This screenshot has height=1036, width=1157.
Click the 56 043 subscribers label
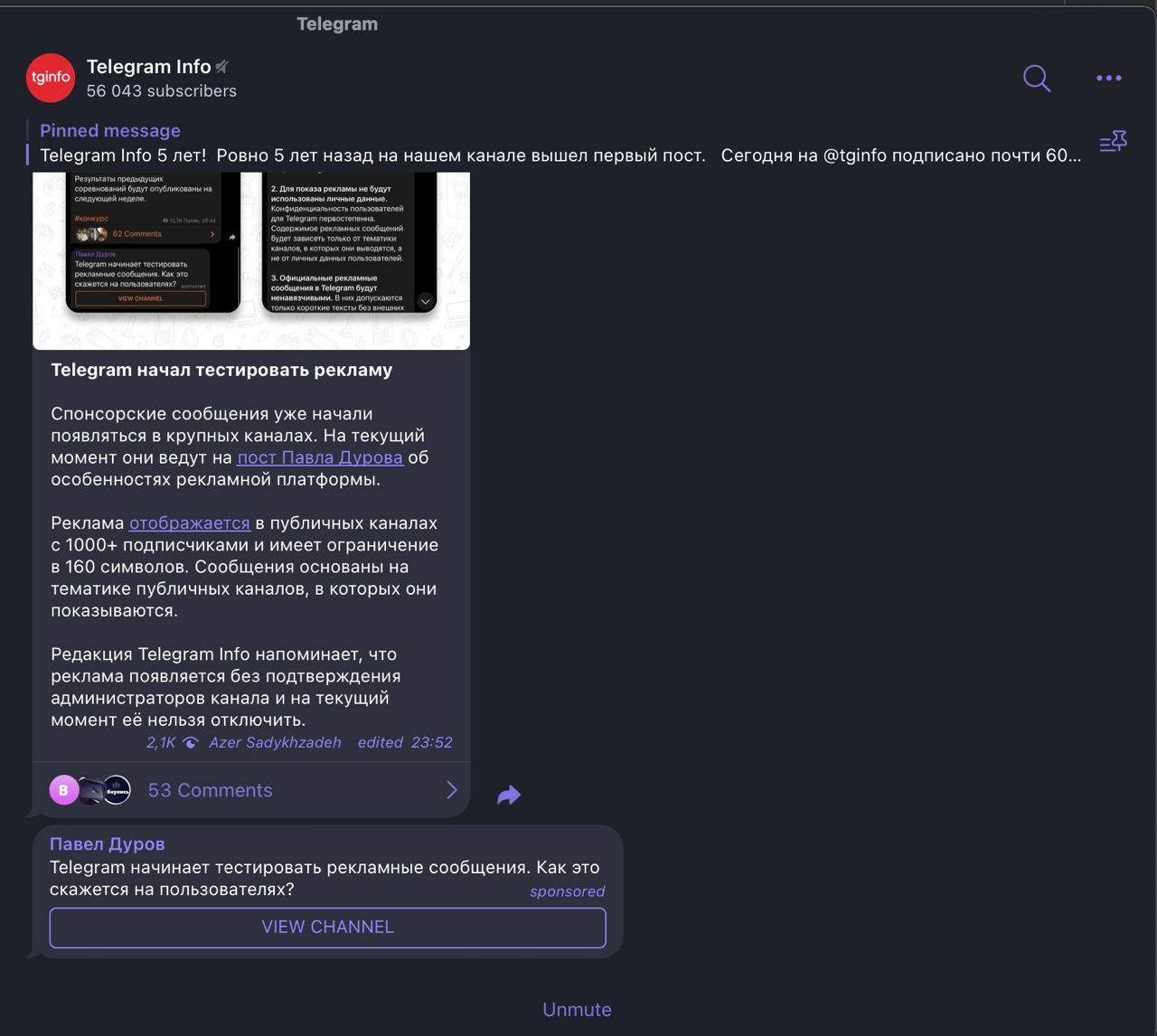pyautogui.click(x=162, y=91)
